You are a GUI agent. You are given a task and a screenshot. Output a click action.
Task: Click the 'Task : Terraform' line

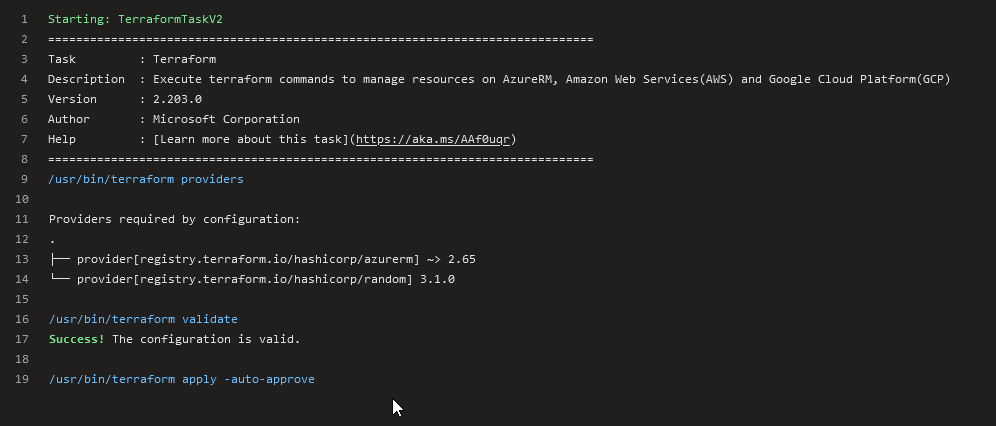point(131,59)
